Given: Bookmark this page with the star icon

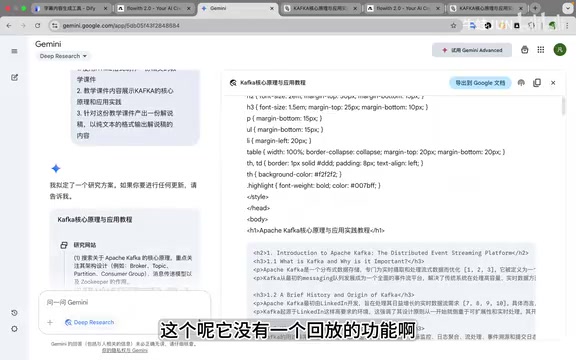Looking at the screenshot, I should [x=453, y=25].
